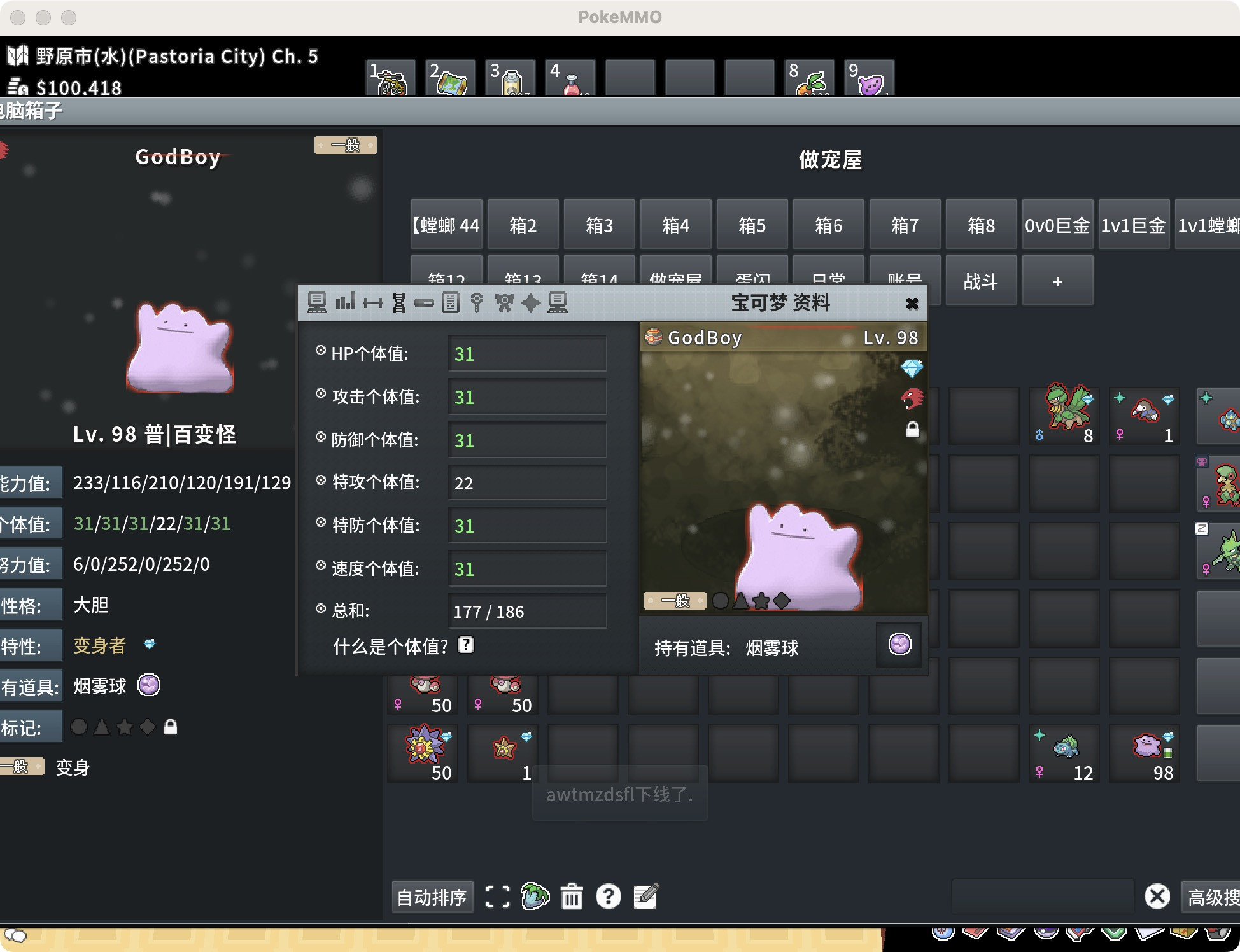Toggle the circle marking in left panel

[79, 727]
